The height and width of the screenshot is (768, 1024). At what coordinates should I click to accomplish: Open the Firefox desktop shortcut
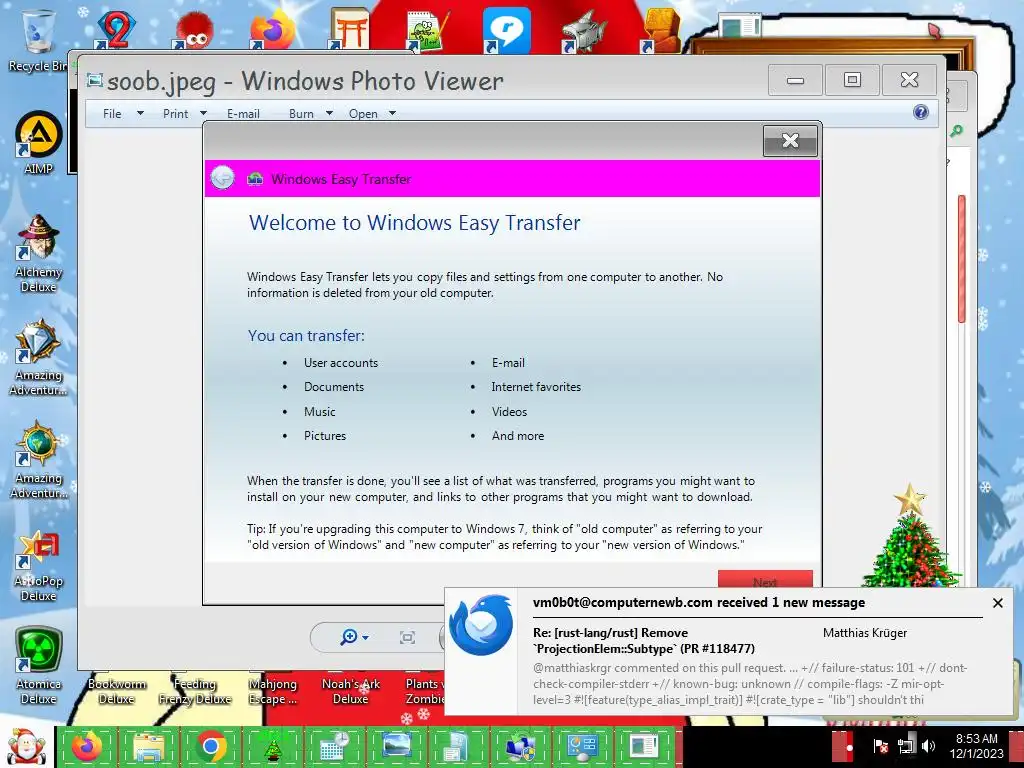point(272,29)
